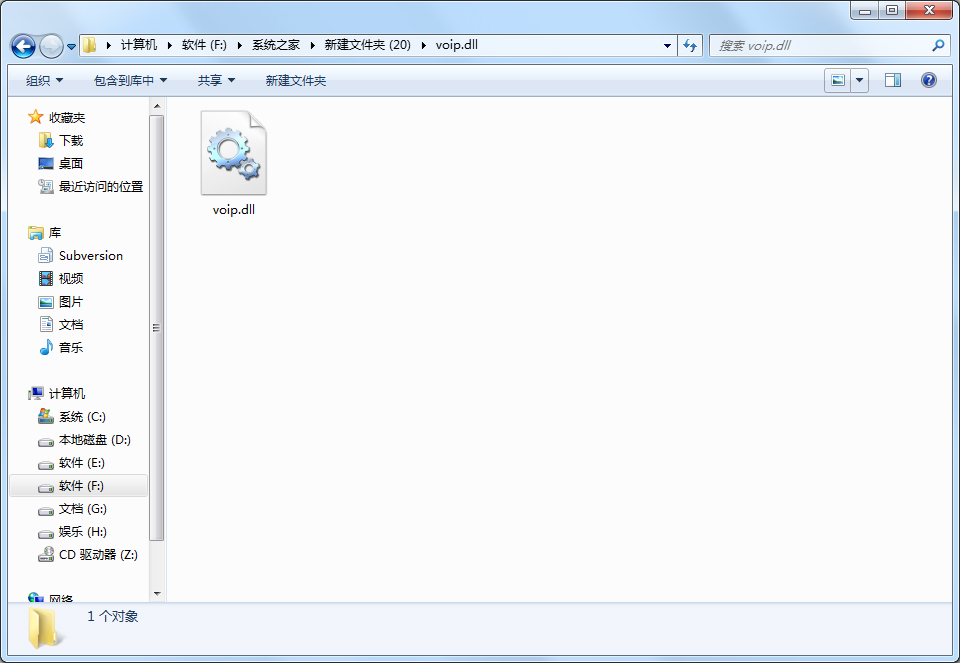The height and width of the screenshot is (663, 960).
Task: Click the back navigation button
Action: (22, 45)
